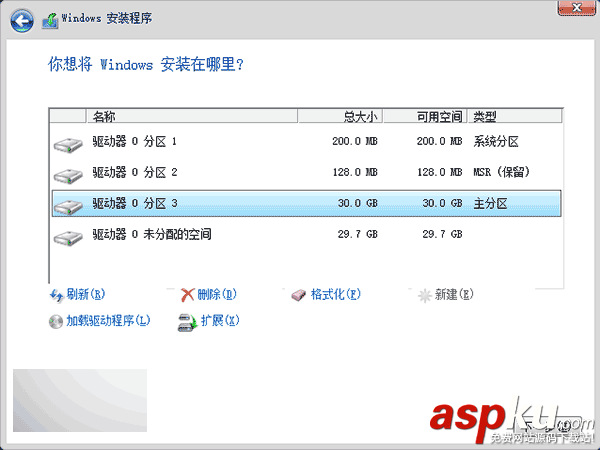Click the 系统分区 type cell
Image resolution: width=600 pixels, height=450 pixels.
click(x=496, y=142)
